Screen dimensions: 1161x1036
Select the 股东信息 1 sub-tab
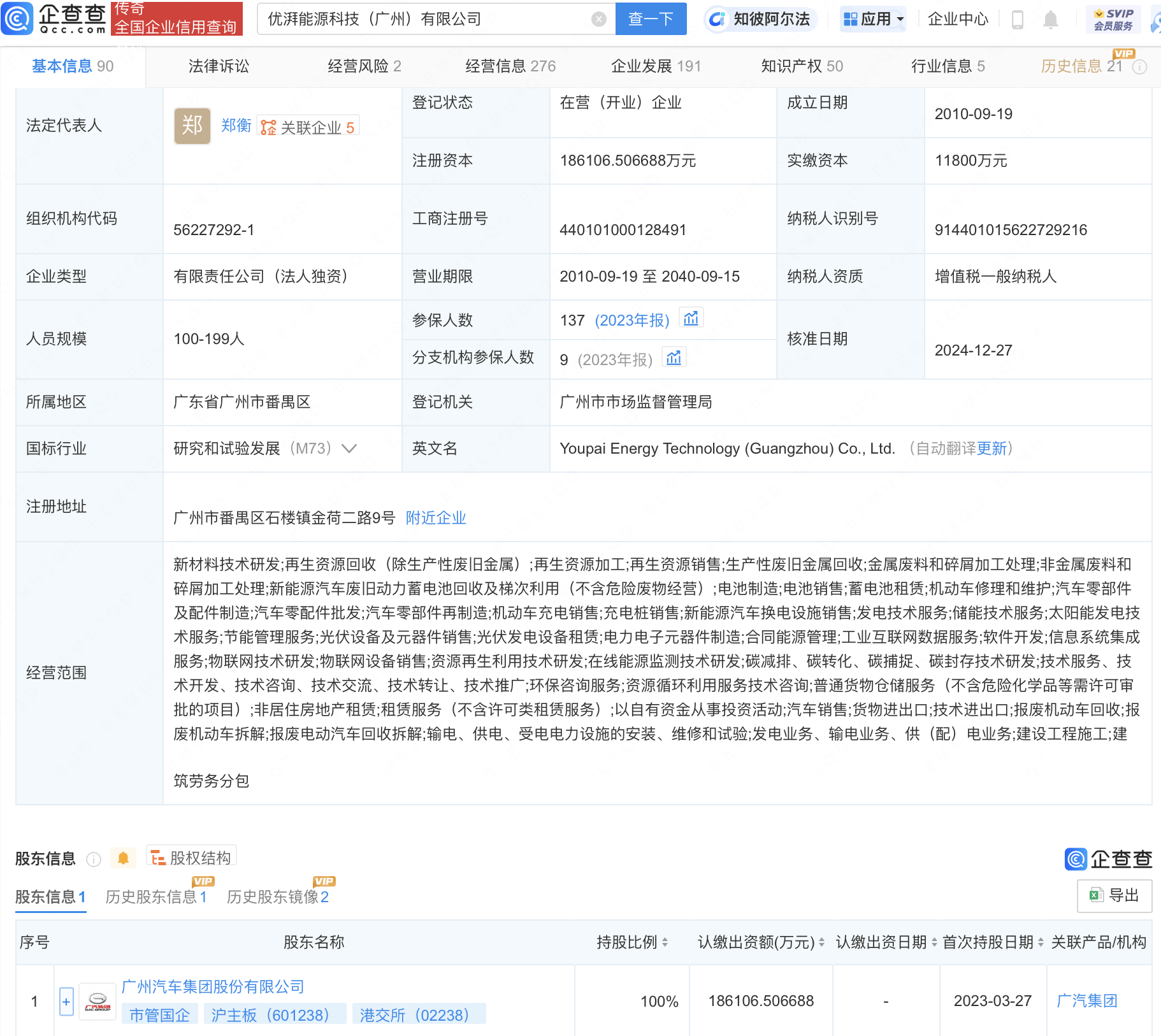coord(50,897)
